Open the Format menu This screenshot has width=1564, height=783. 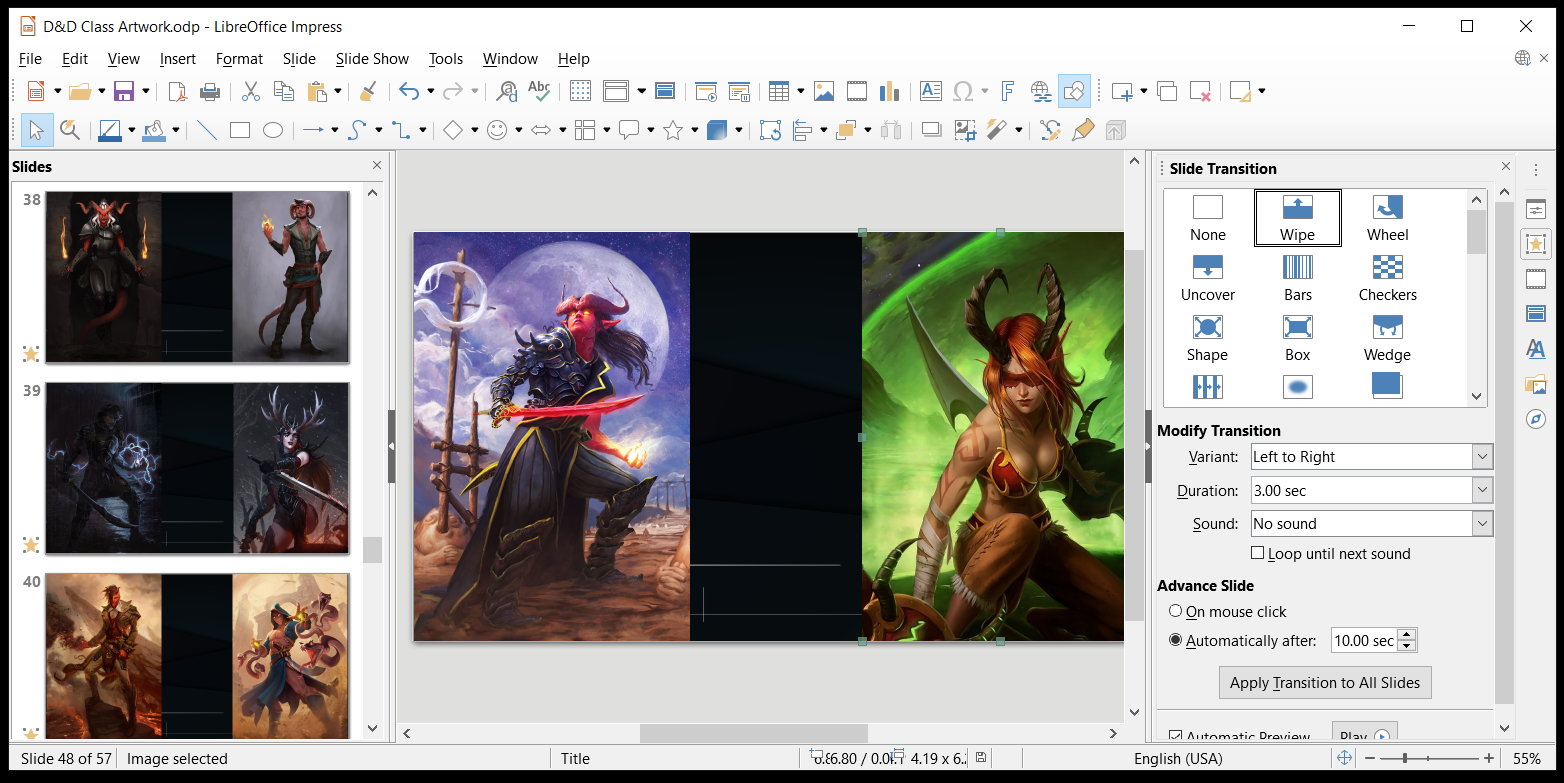(x=239, y=58)
